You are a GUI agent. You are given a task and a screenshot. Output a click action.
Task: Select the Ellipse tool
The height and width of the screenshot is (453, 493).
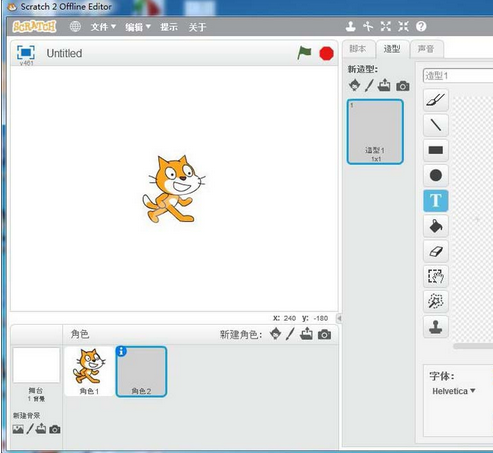(x=436, y=175)
